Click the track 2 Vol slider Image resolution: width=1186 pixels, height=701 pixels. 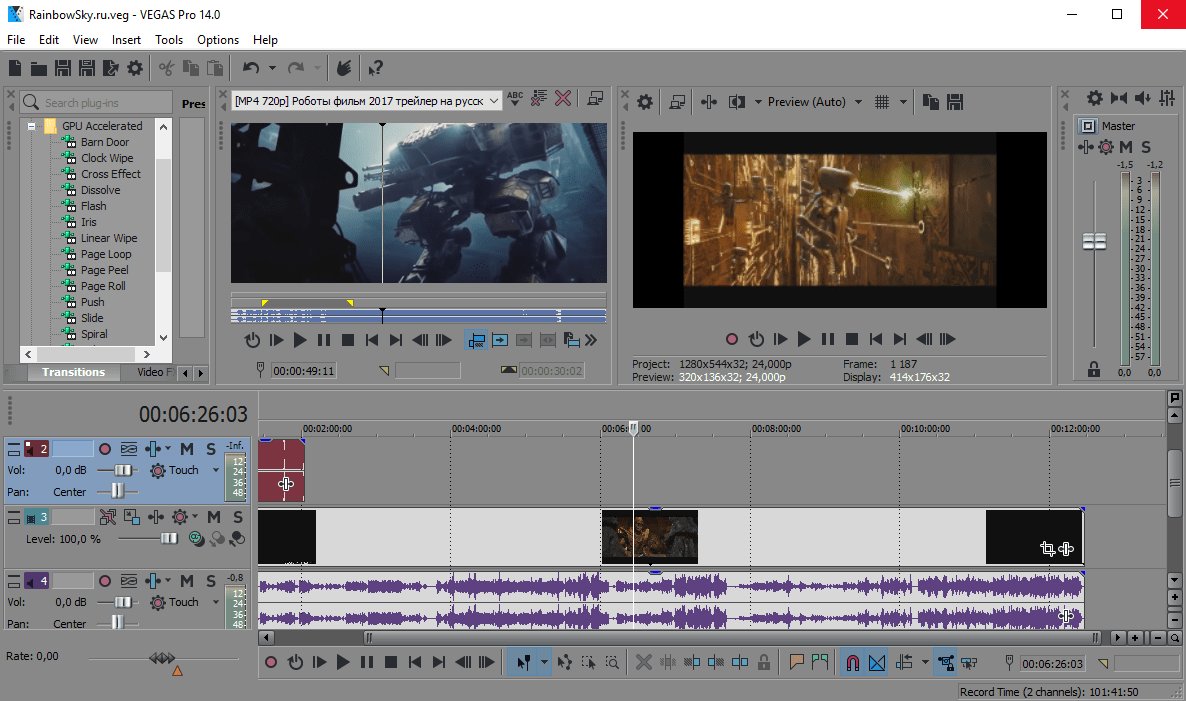point(124,470)
